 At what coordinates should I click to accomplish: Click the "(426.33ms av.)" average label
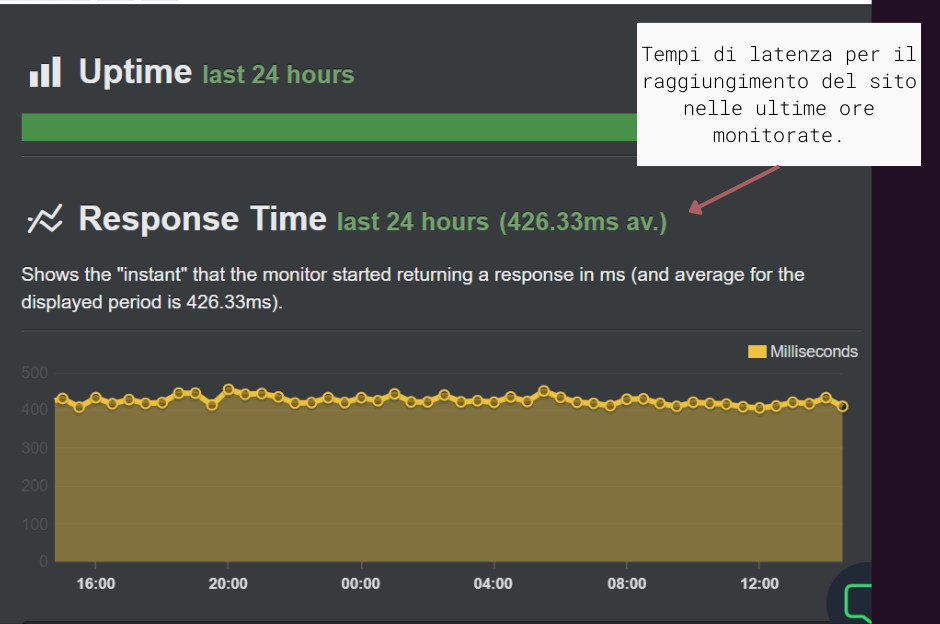[582, 222]
